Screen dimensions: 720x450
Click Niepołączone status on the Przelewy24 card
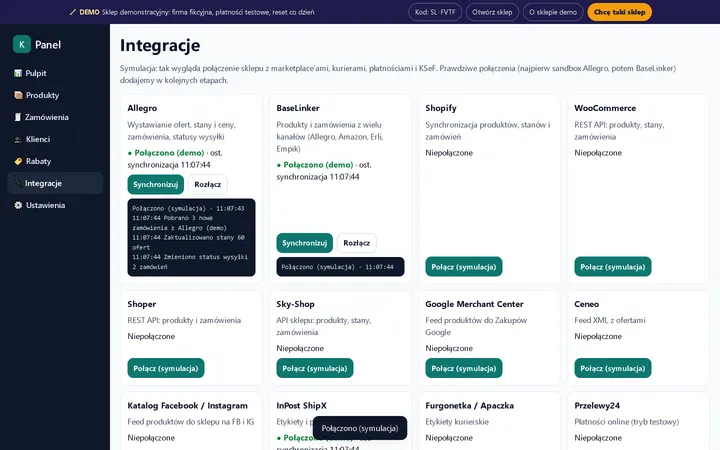click(598, 438)
